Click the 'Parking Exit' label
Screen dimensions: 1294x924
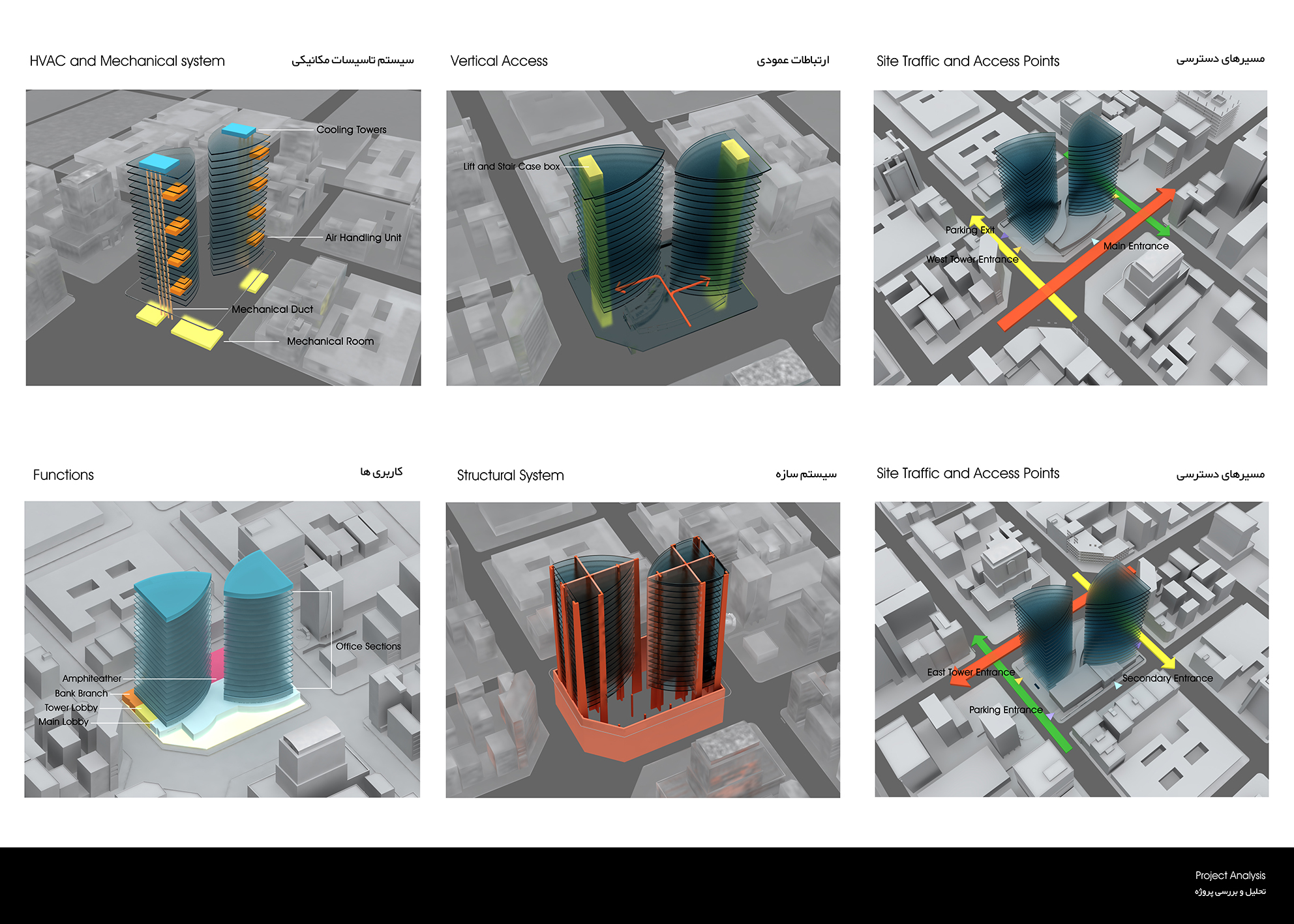(x=970, y=230)
